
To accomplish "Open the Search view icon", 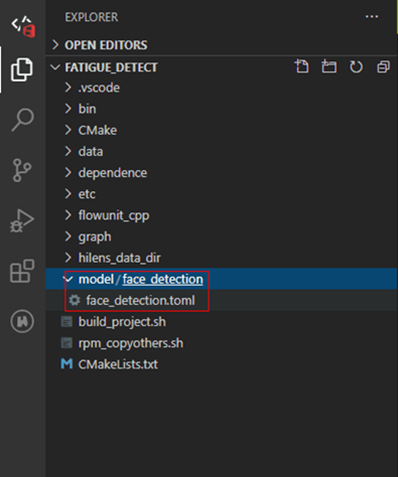I will [x=22, y=120].
